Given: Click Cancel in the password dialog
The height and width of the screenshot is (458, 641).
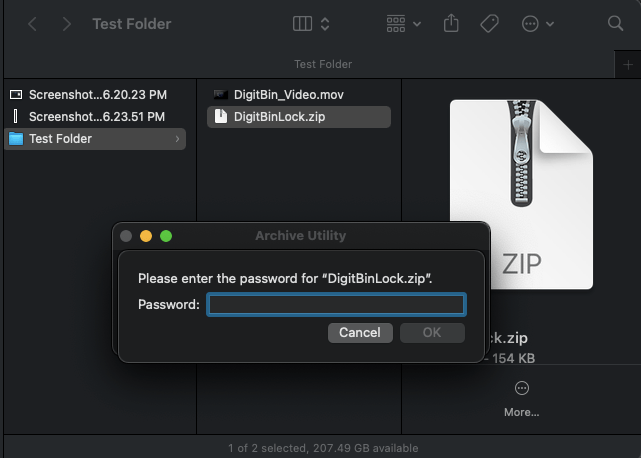Looking at the screenshot, I should click(360, 332).
